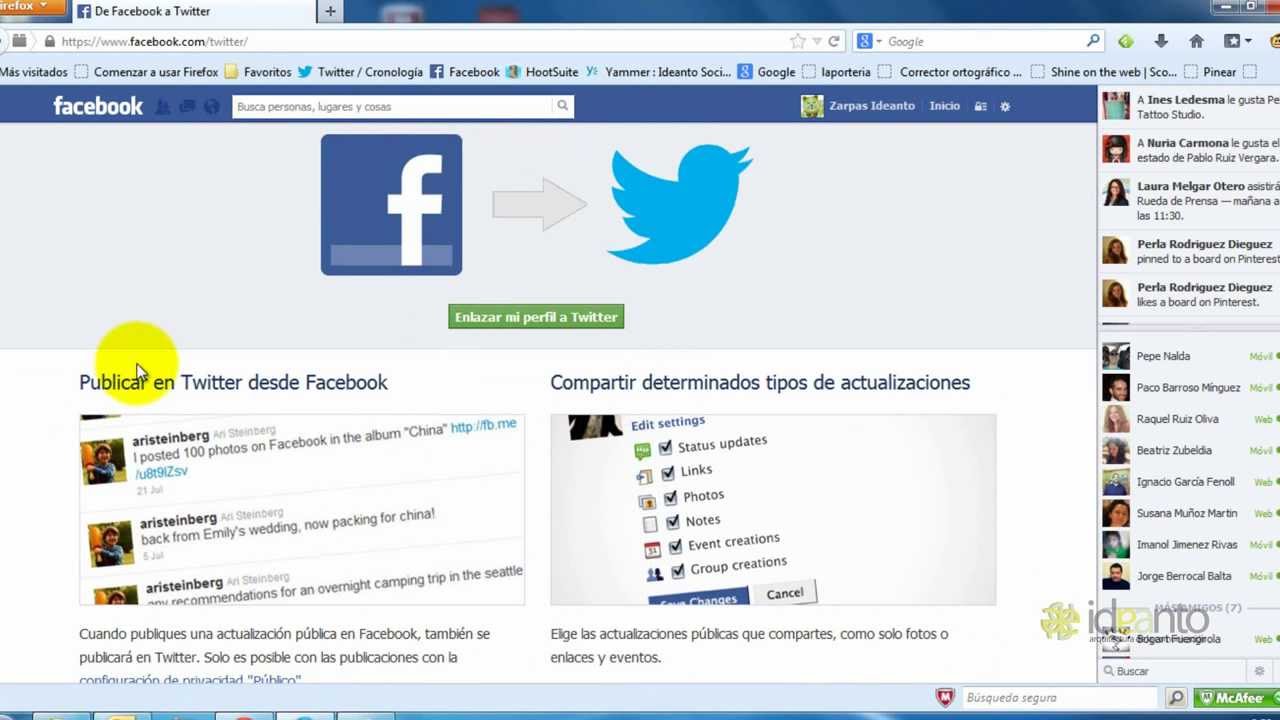Click the blue Twitter bird image

(x=680, y=204)
